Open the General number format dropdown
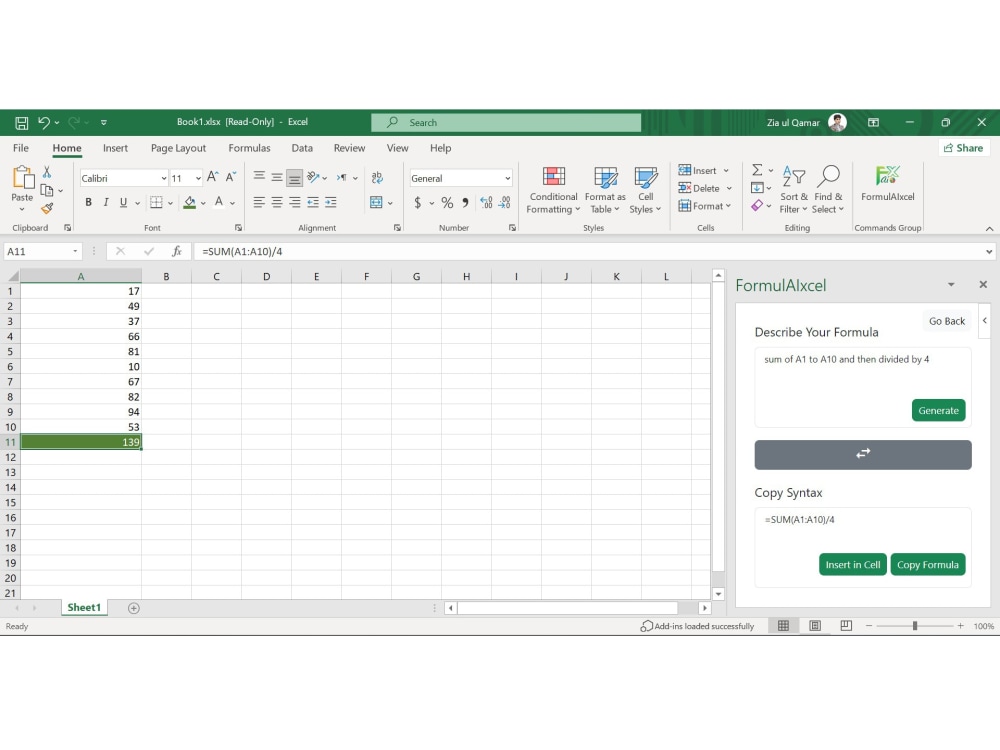The width and height of the screenshot is (1000, 750). (508, 179)
